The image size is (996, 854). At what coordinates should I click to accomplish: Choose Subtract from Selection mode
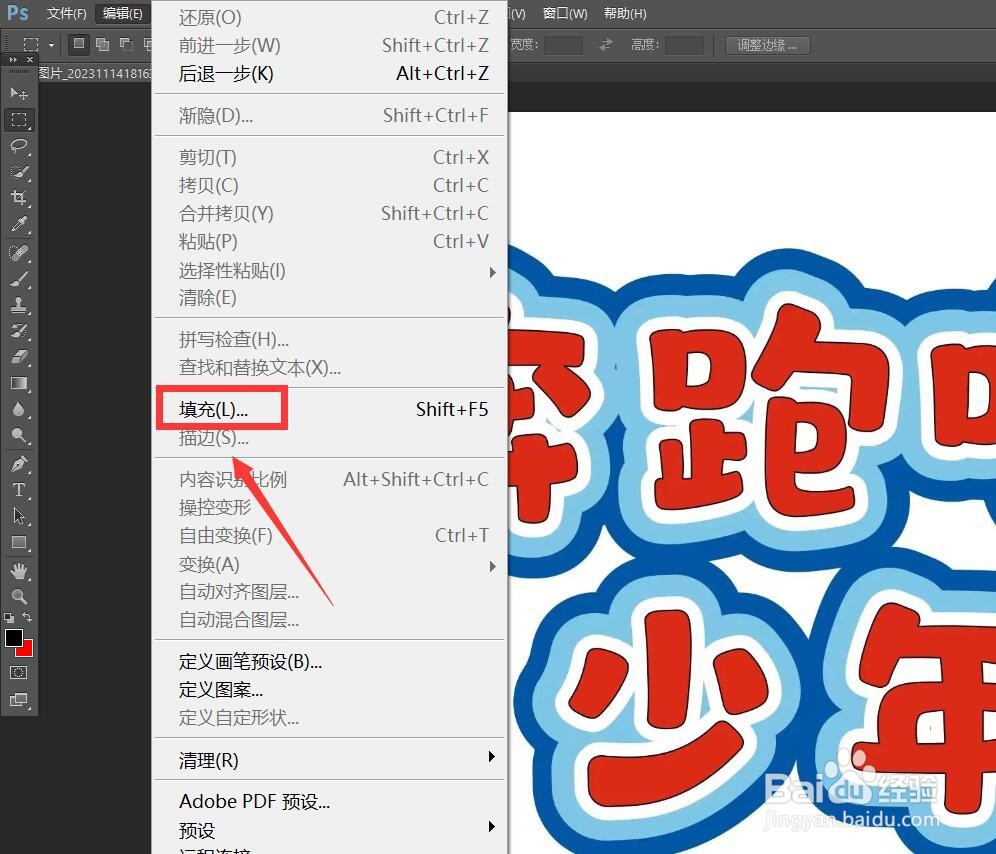point(126,44)
